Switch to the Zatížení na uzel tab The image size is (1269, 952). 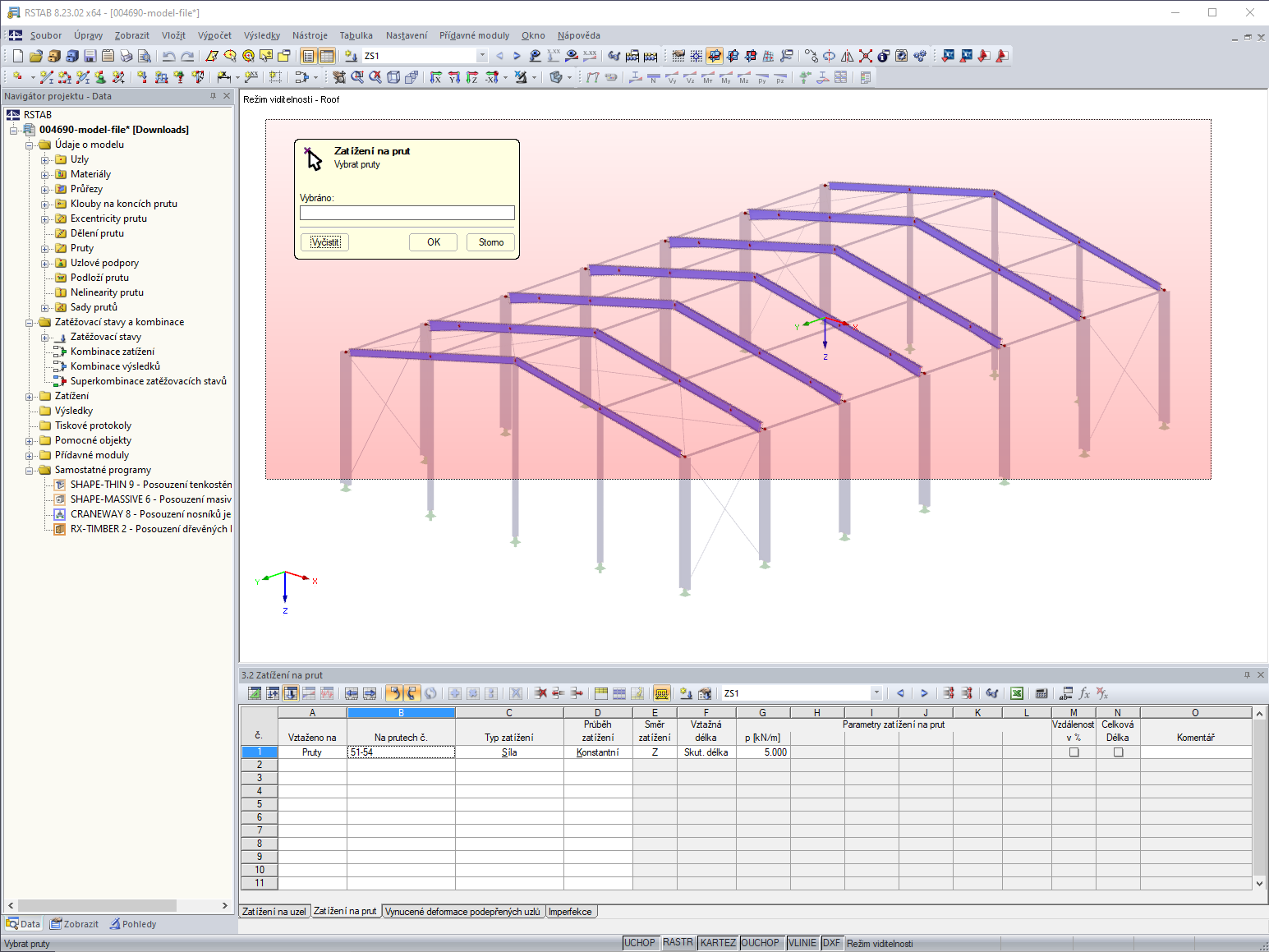(274, 911)
